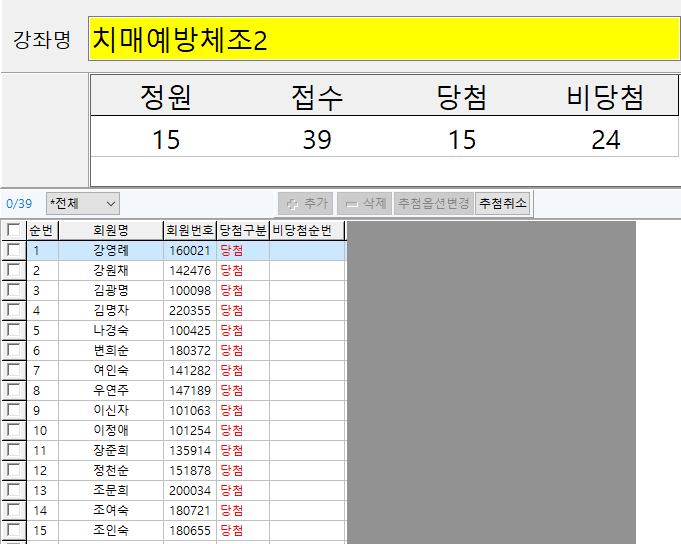This screenshot has width=681, height=544.
Task: Sort by the 순번 column header
Action: pos(43,230)
